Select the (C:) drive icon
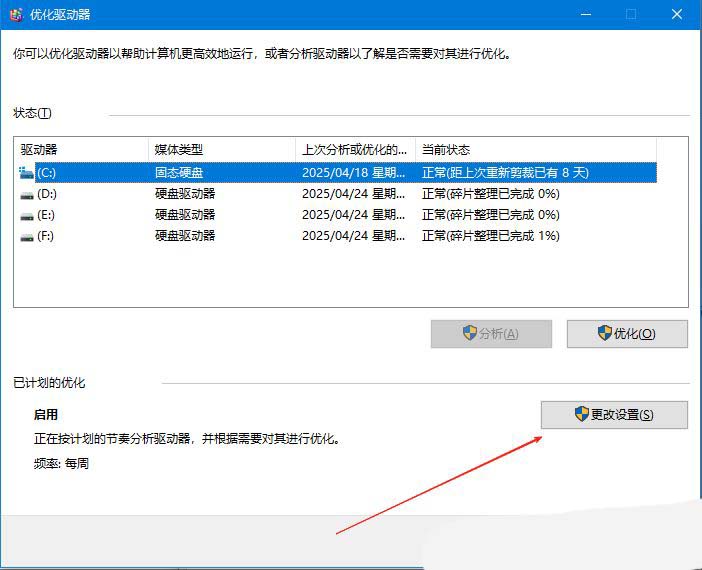 [26, 172]
